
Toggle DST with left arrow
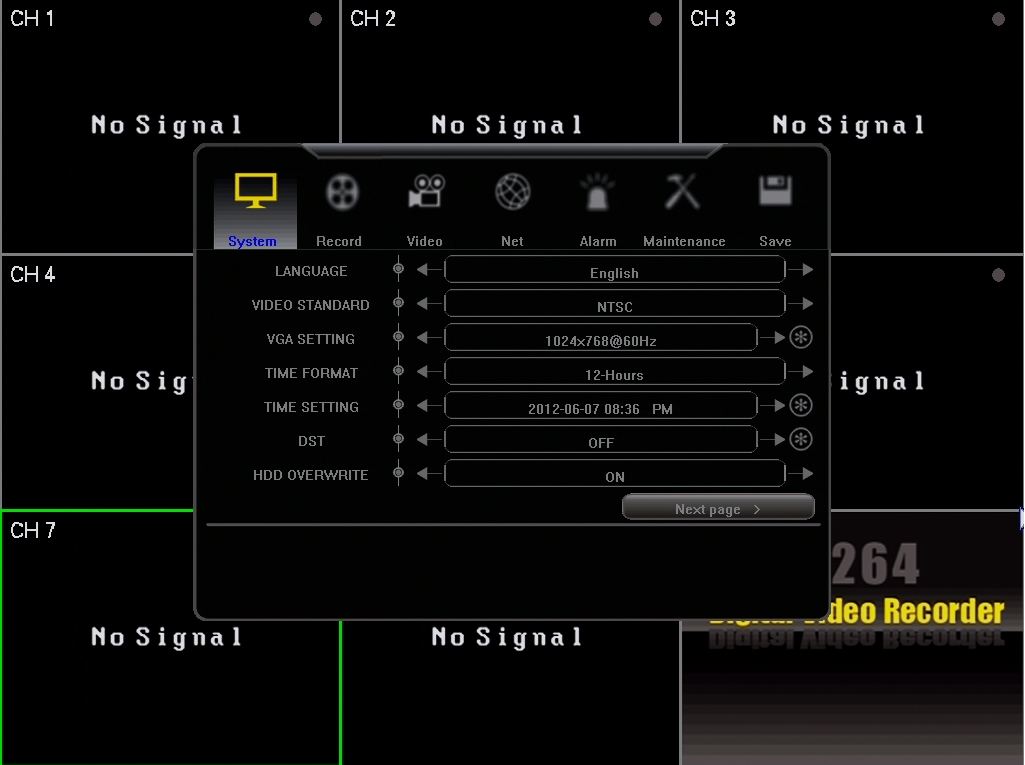pos(429,439)
